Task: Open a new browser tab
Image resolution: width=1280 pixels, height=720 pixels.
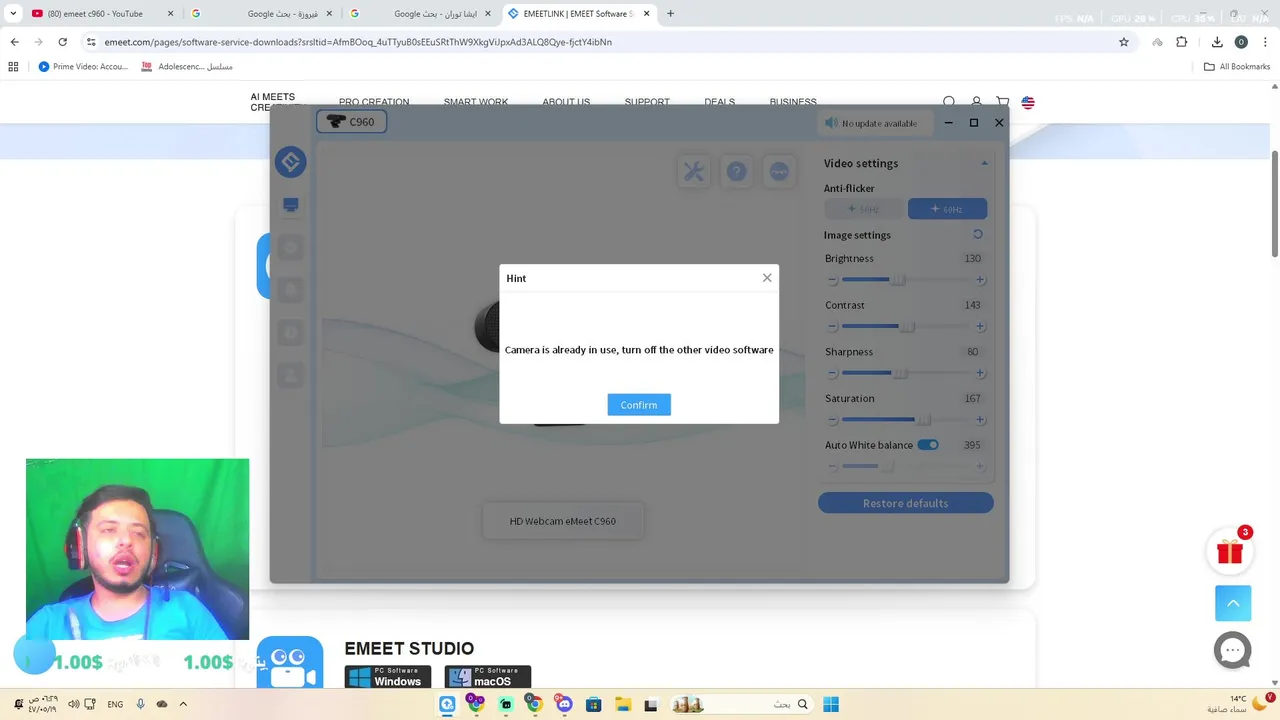Action: tap(670, 14)
